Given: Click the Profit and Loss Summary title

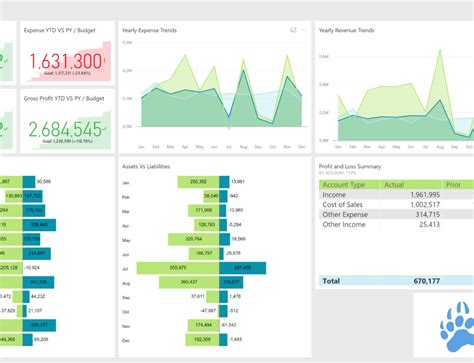Looking at the screenshot, I should [x=350, y=166].
